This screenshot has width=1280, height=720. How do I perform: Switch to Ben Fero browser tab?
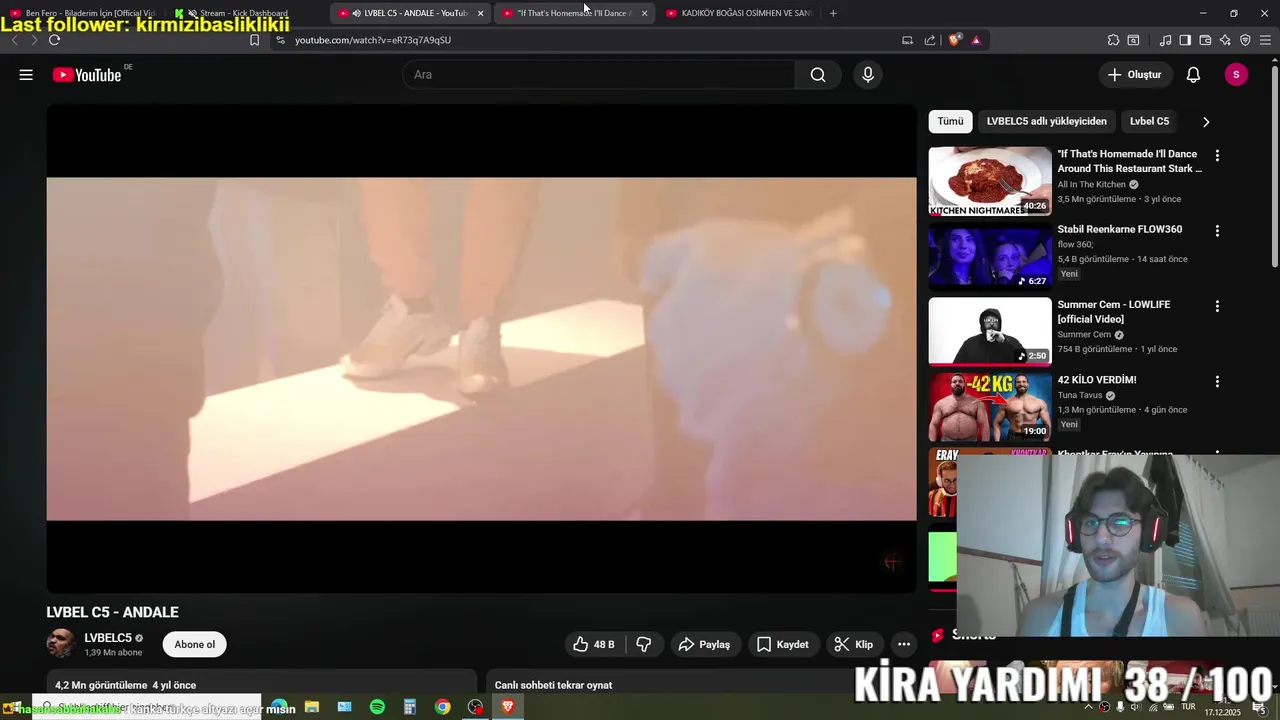82,13
